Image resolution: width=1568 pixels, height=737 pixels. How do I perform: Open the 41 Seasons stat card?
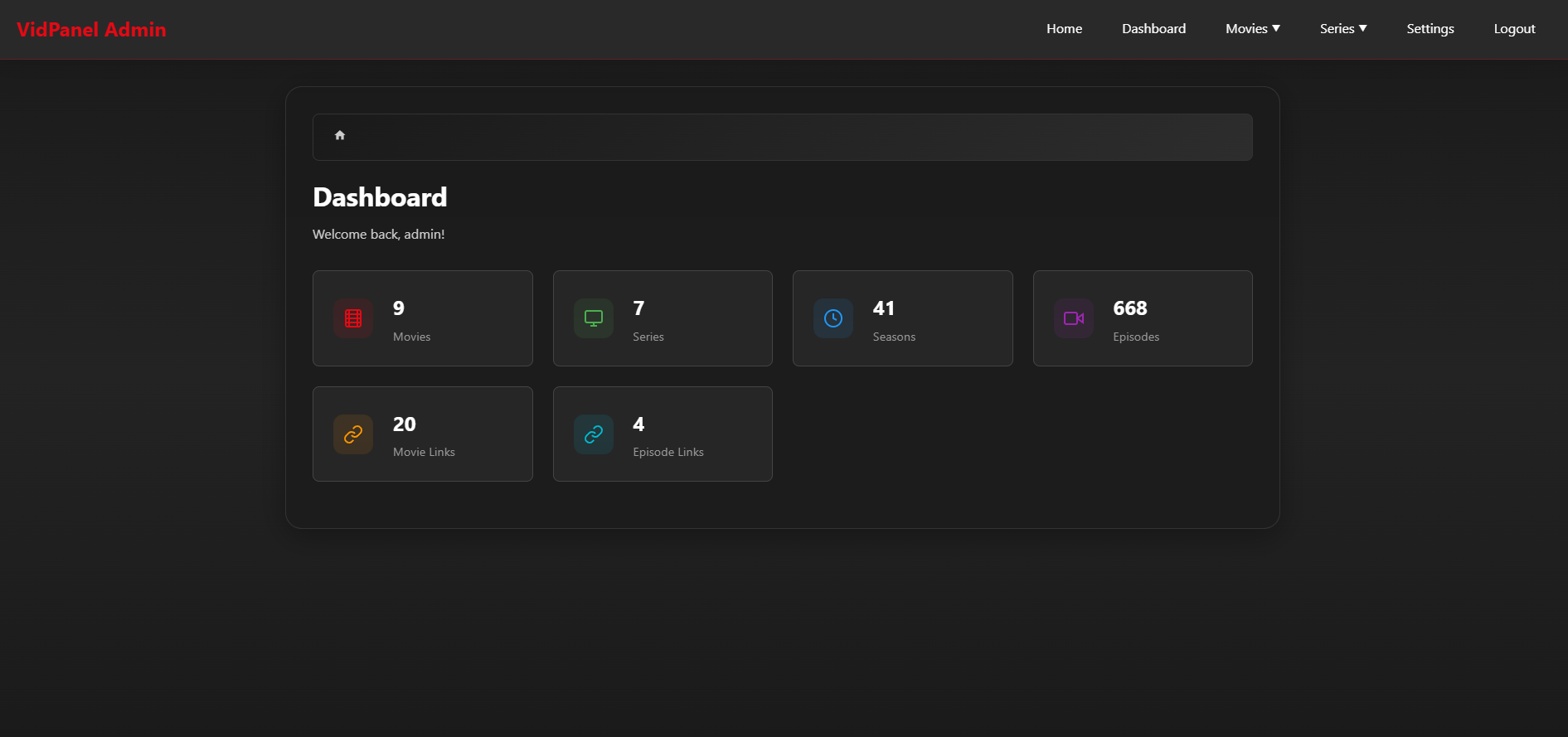902,318
